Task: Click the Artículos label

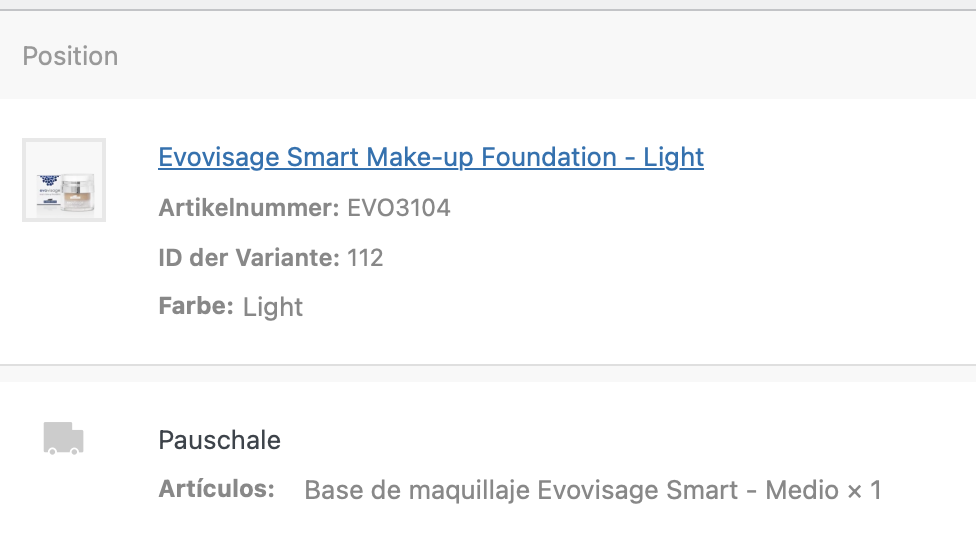Action: [x=216, y=490]
